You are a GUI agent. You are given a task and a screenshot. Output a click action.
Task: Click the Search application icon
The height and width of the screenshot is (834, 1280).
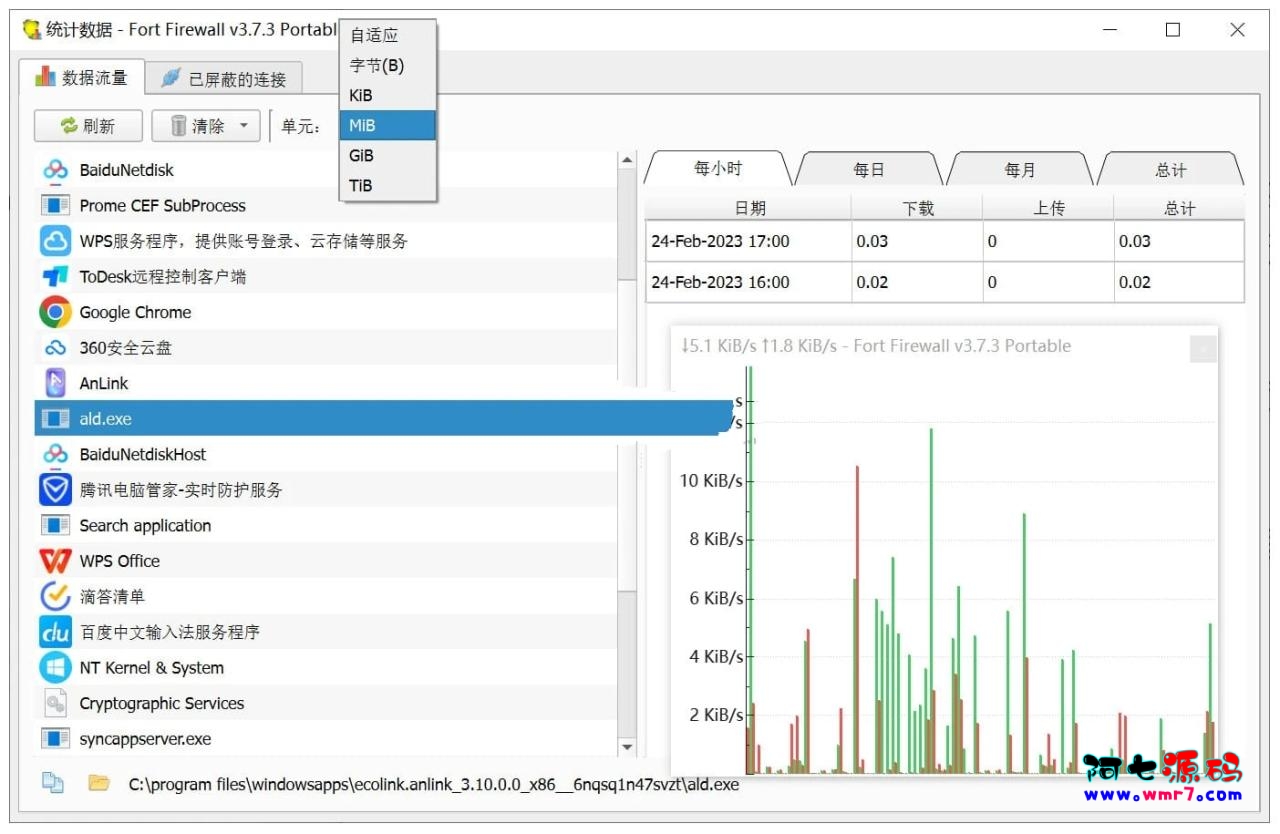pyautogui.click(x=55, y=525)
